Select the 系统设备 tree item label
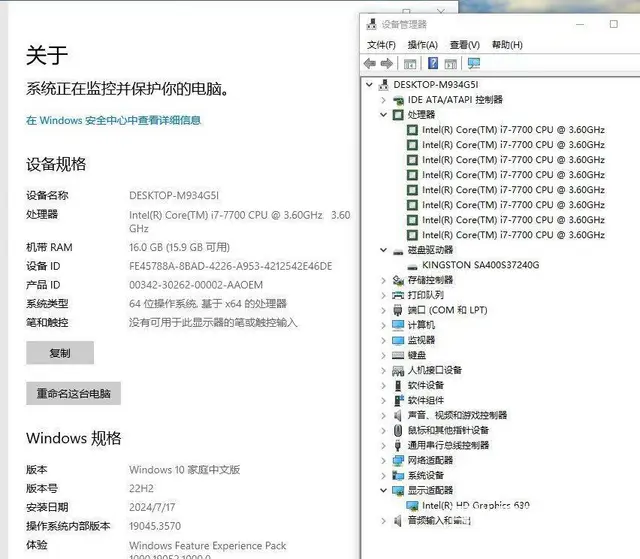Viewport: 640px width, 559px height. click(426, 475)
